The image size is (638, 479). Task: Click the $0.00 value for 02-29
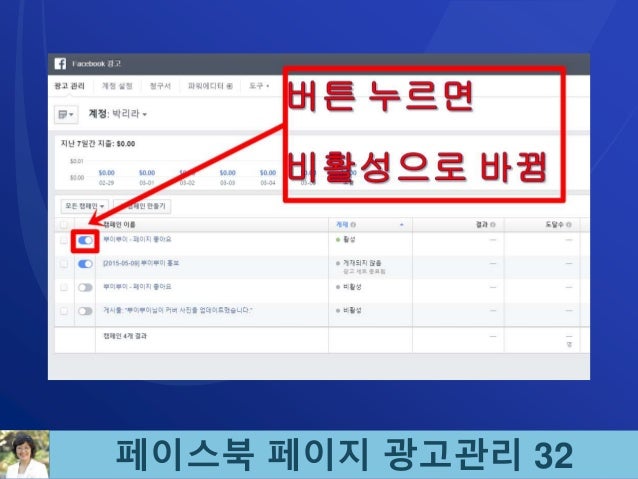coord(107,173)
